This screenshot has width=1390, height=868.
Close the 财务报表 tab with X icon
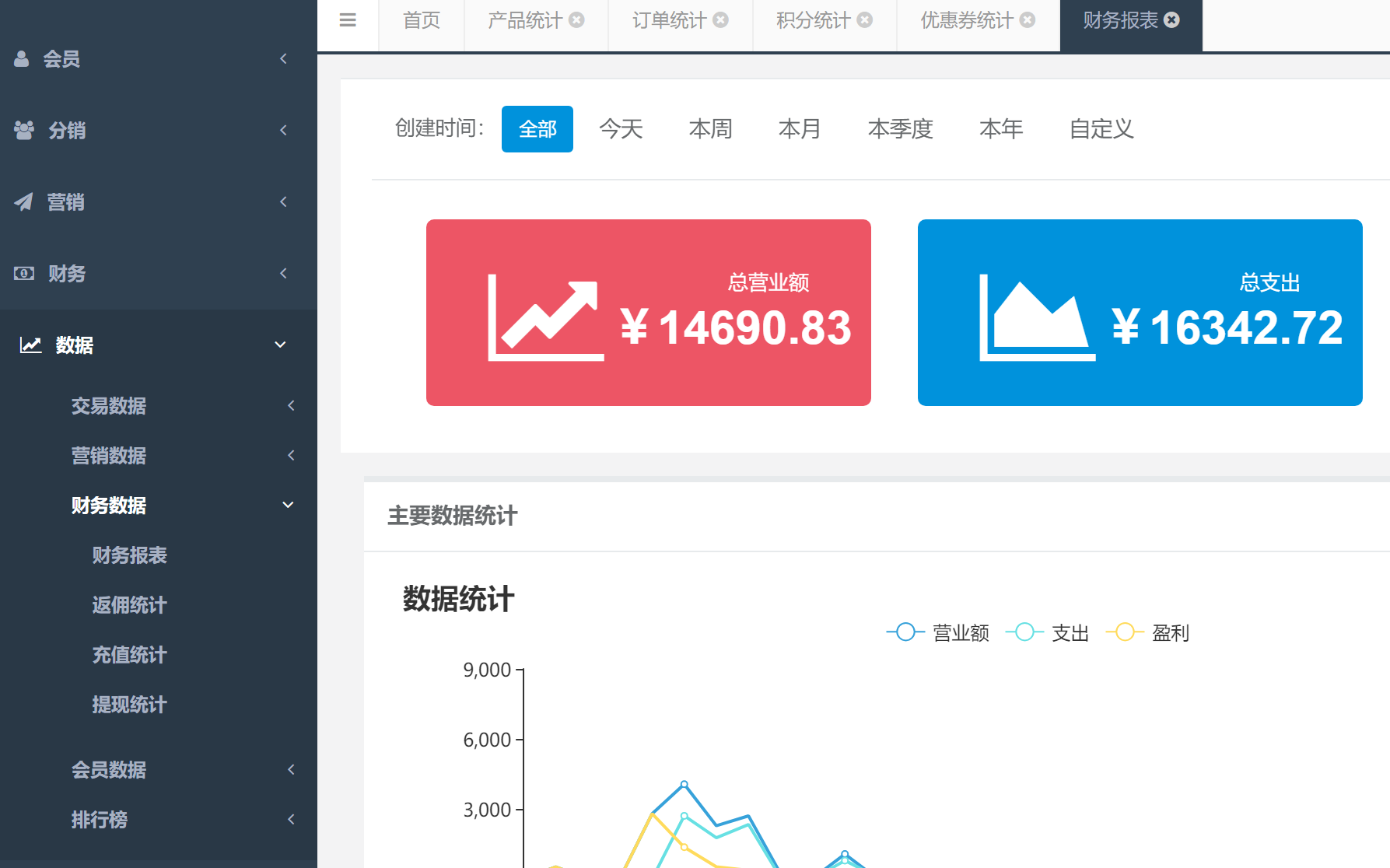coord(1171,20)
